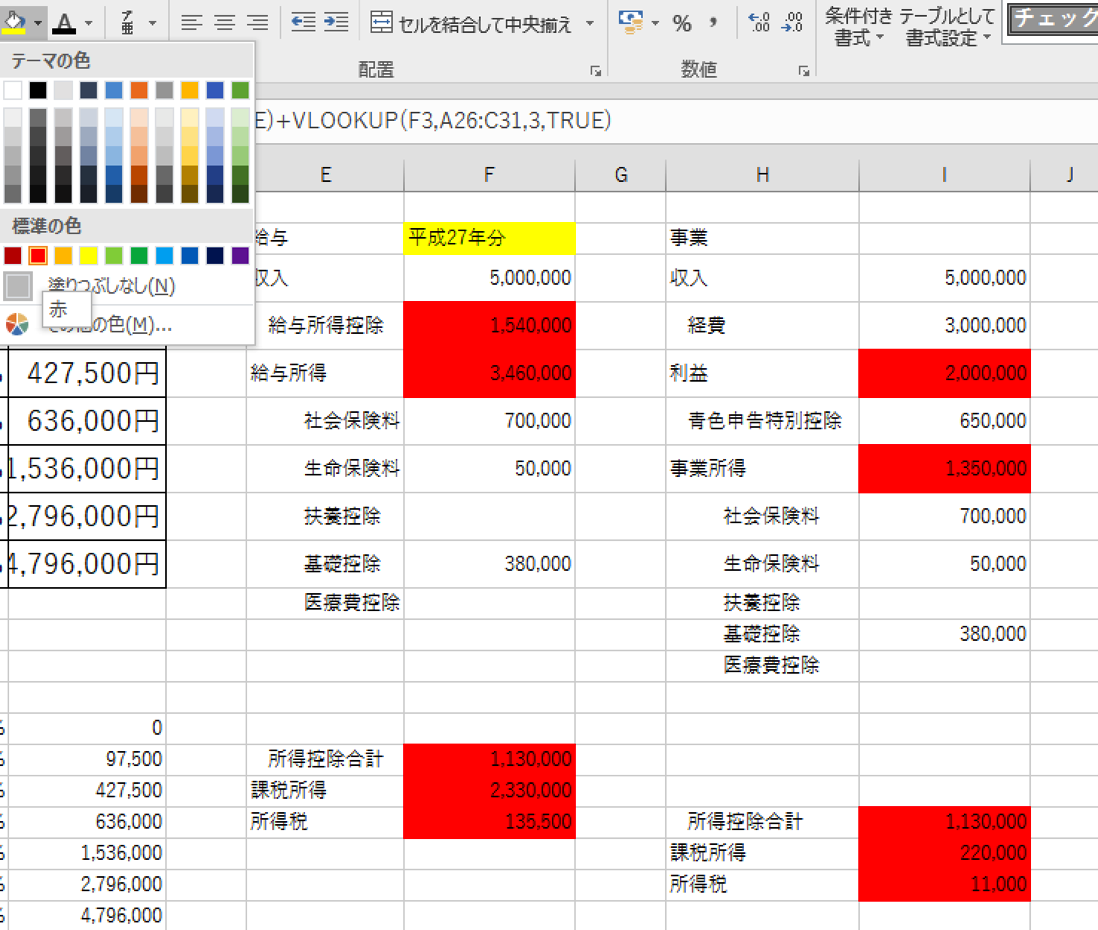This screenshot has height=930, width=1098.
Task: Open 条件付き書式 menu
Action: point(859,27)
